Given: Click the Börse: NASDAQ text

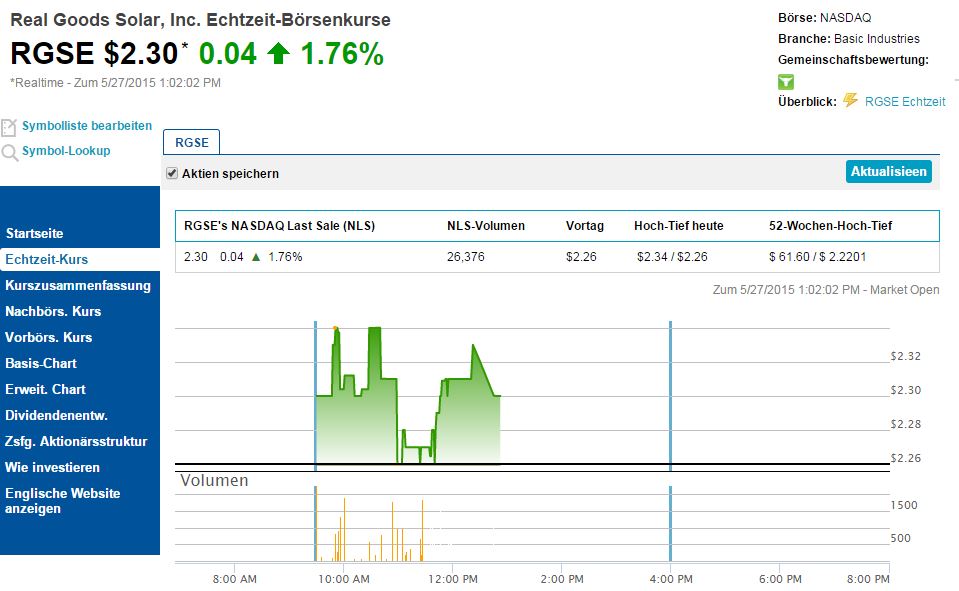Looking at the screenshot, I should tap(824, 18).
